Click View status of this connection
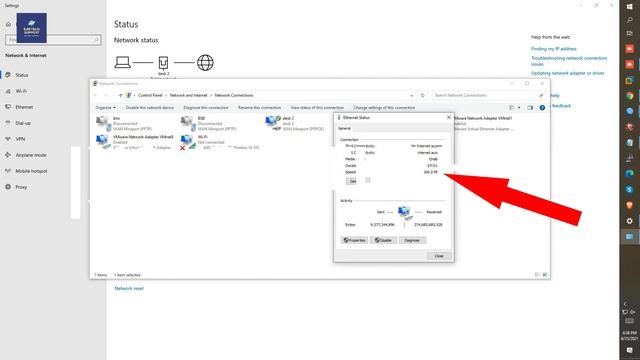The width and height of the screenshot is (640, 360). (x=317, y=108)
